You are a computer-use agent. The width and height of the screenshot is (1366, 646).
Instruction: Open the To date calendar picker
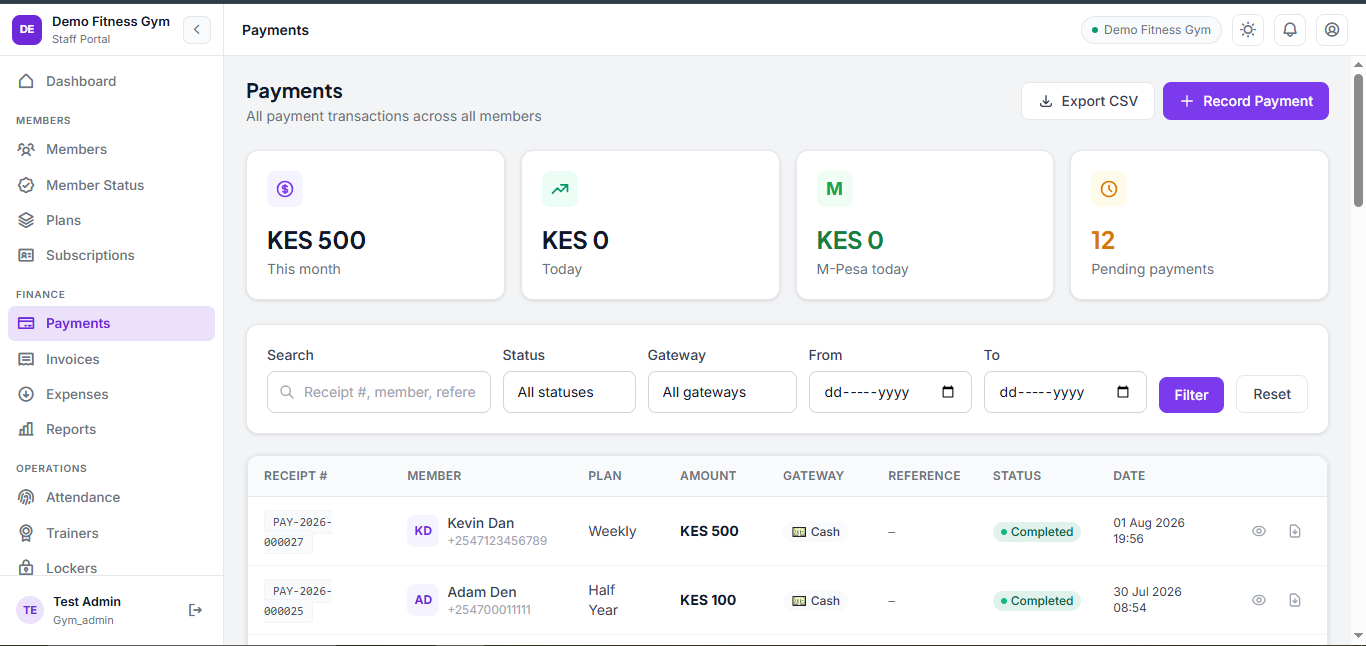(x=1123, y=392)
